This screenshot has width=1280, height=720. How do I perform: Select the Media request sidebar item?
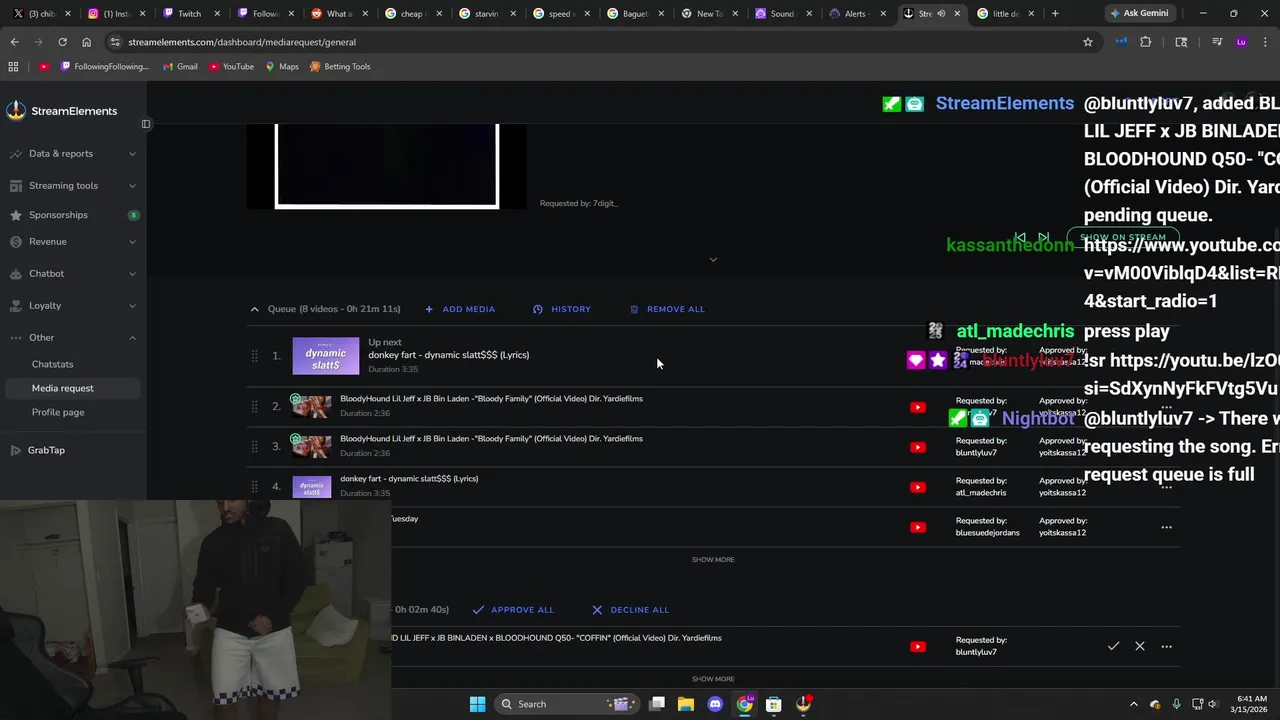[62, 388]
